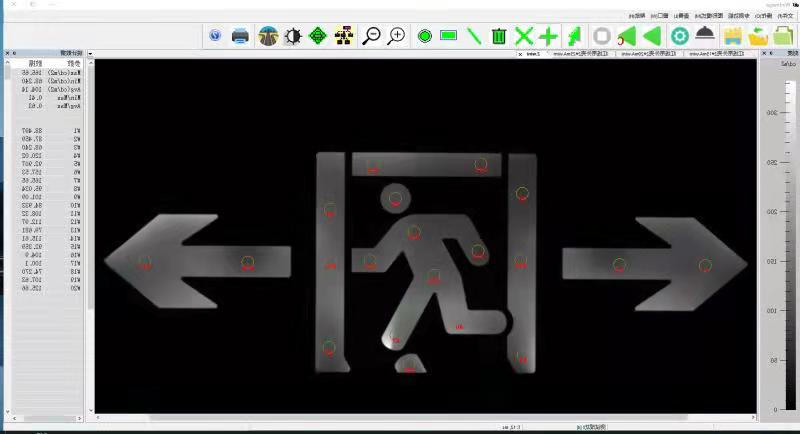800x434 pixels.
Task: Open the 文件(F) file menu
Action: 785,16
